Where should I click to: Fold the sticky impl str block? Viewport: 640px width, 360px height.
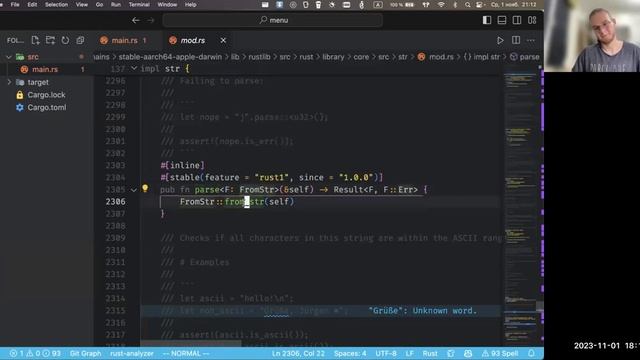134,68
